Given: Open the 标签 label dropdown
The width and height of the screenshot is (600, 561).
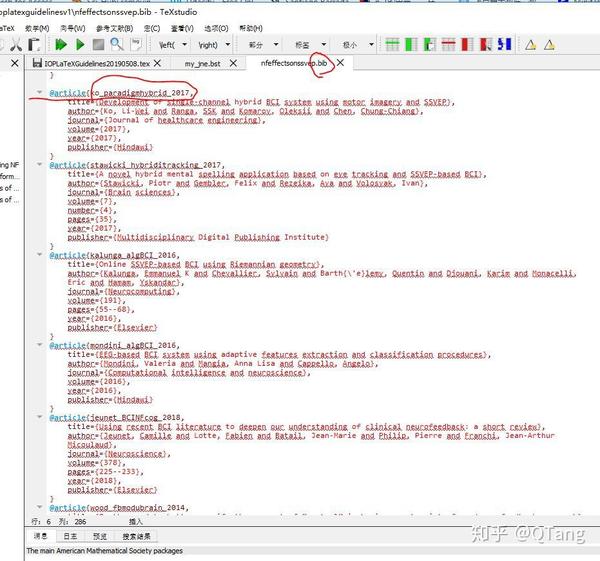Looking at the screenshot, I should point(324,45).
